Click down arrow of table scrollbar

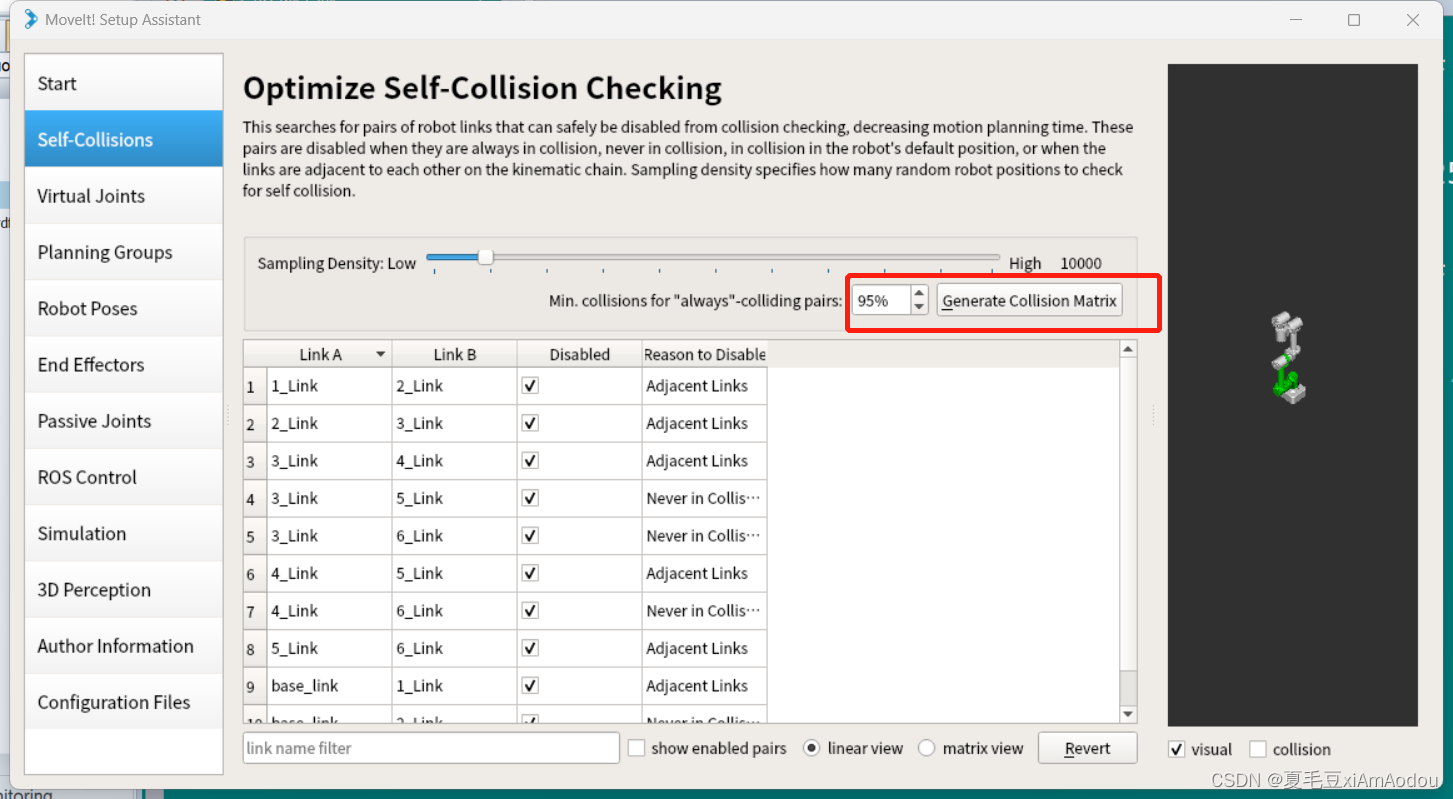click(1128, 714)
